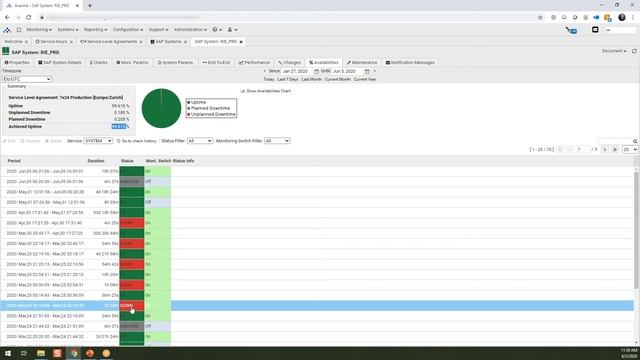This screenshot has height=360, width=640.
Task: Click the search magnifier above the table
Action: click(635, 141)
